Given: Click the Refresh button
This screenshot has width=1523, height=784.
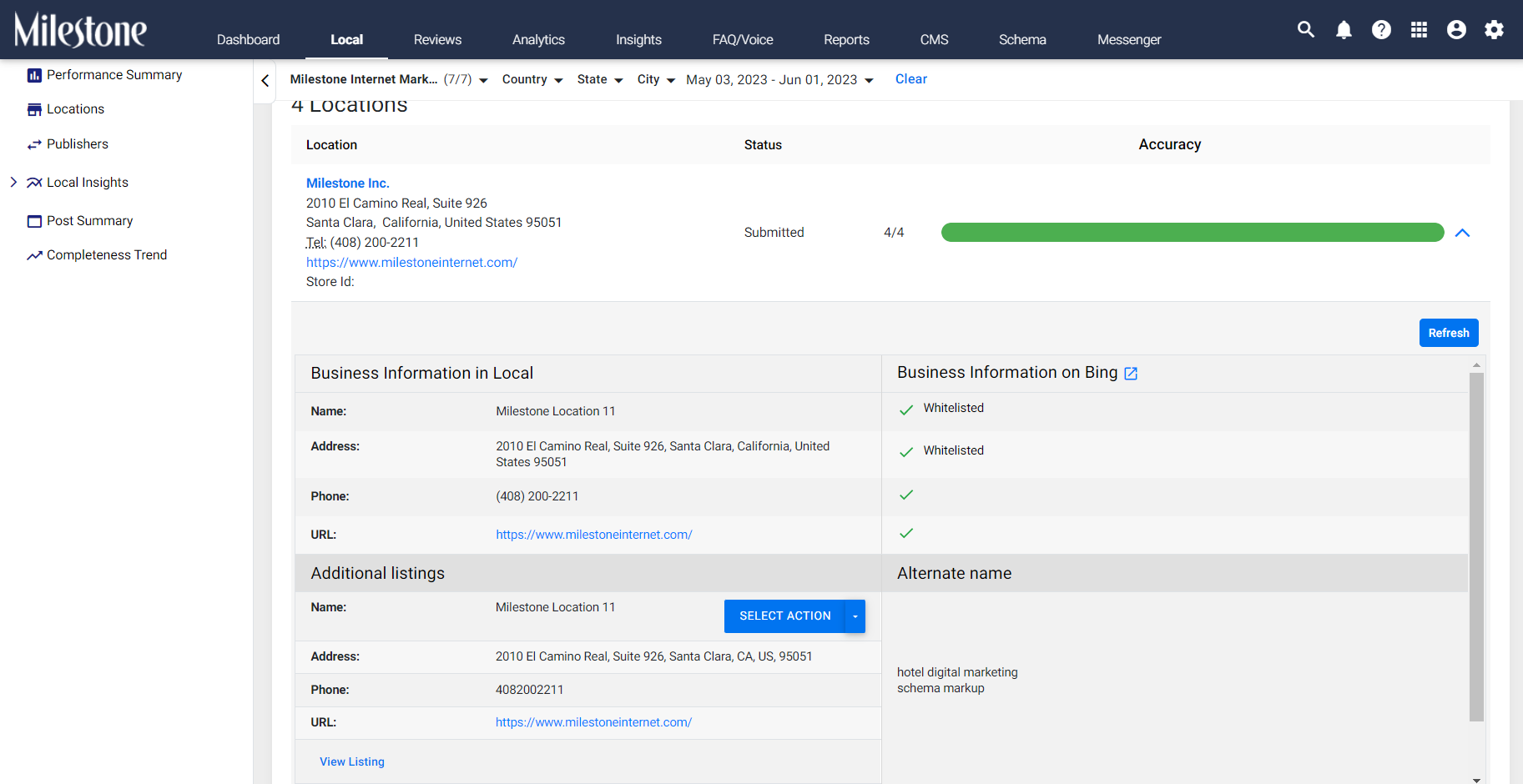Looking at the screenshot, I should pos(1449,333).
